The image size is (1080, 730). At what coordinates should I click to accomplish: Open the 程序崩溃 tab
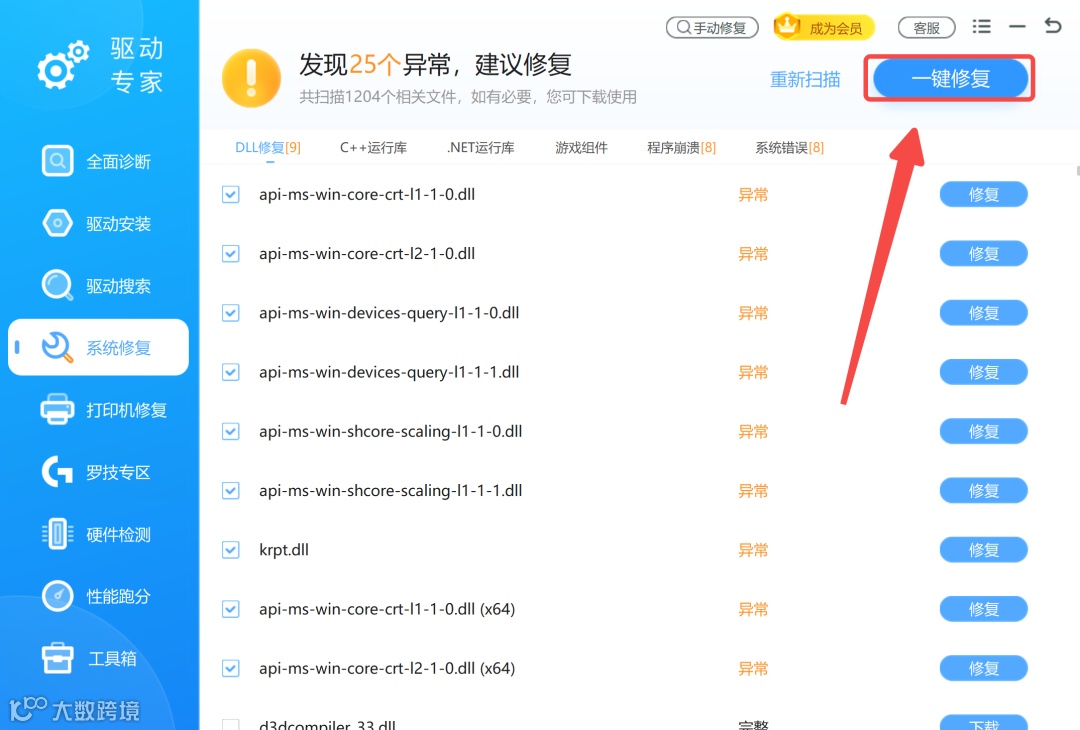(x=681, y=147)
